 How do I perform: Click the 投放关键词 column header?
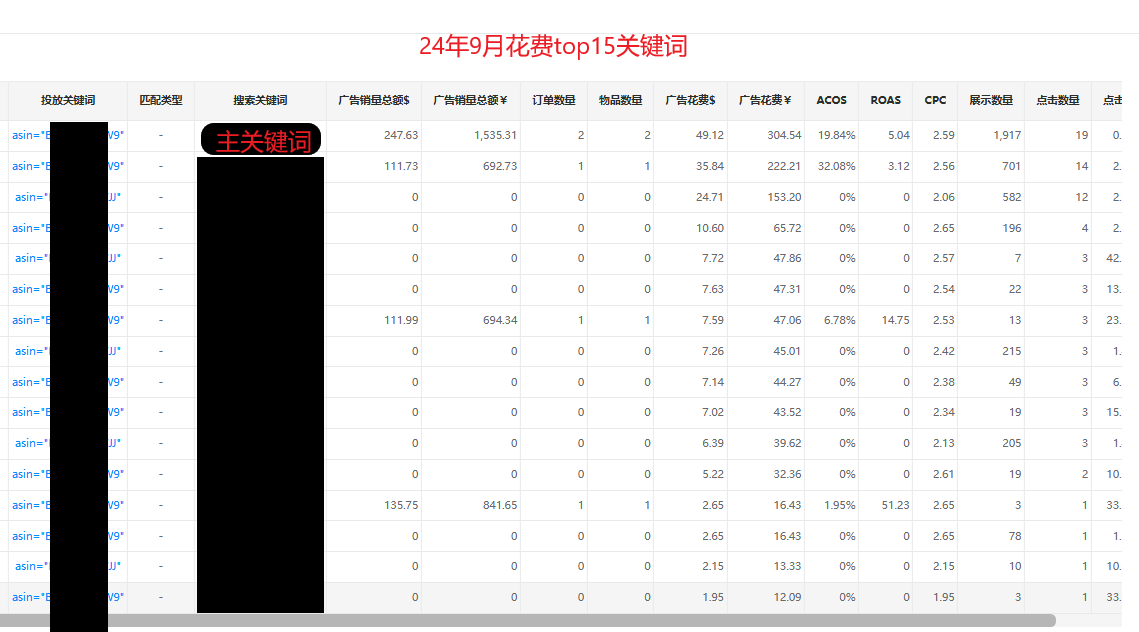click(68, 100)
